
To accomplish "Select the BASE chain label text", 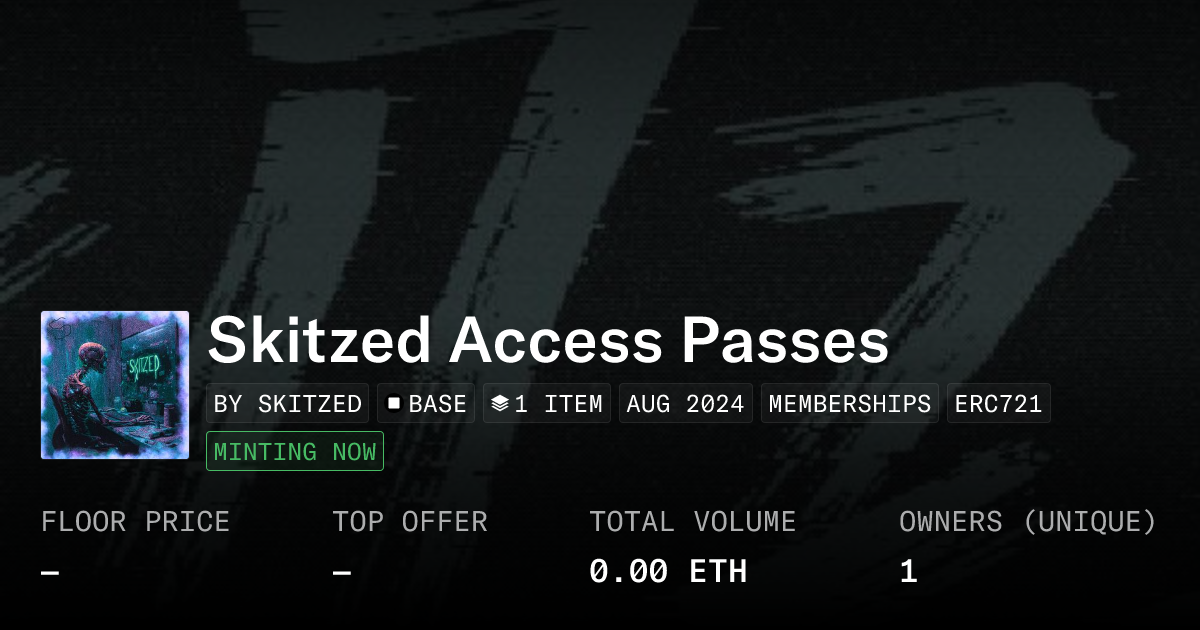I will pos(437,404).
